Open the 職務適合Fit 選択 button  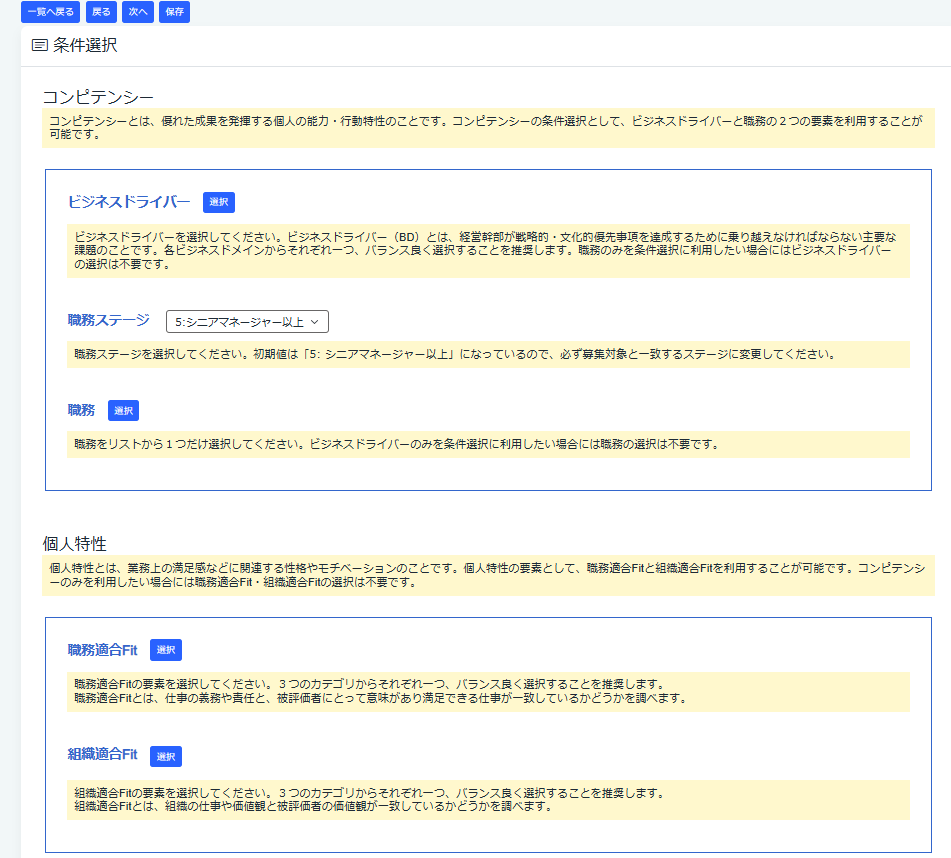pyautogui.click(x=164, y=649)
